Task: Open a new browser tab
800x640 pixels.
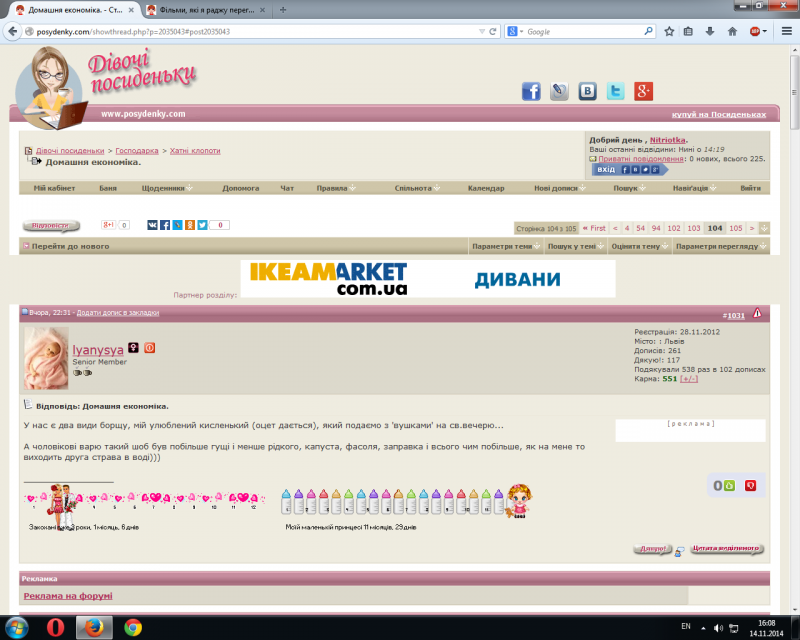Action: point(283,10)
